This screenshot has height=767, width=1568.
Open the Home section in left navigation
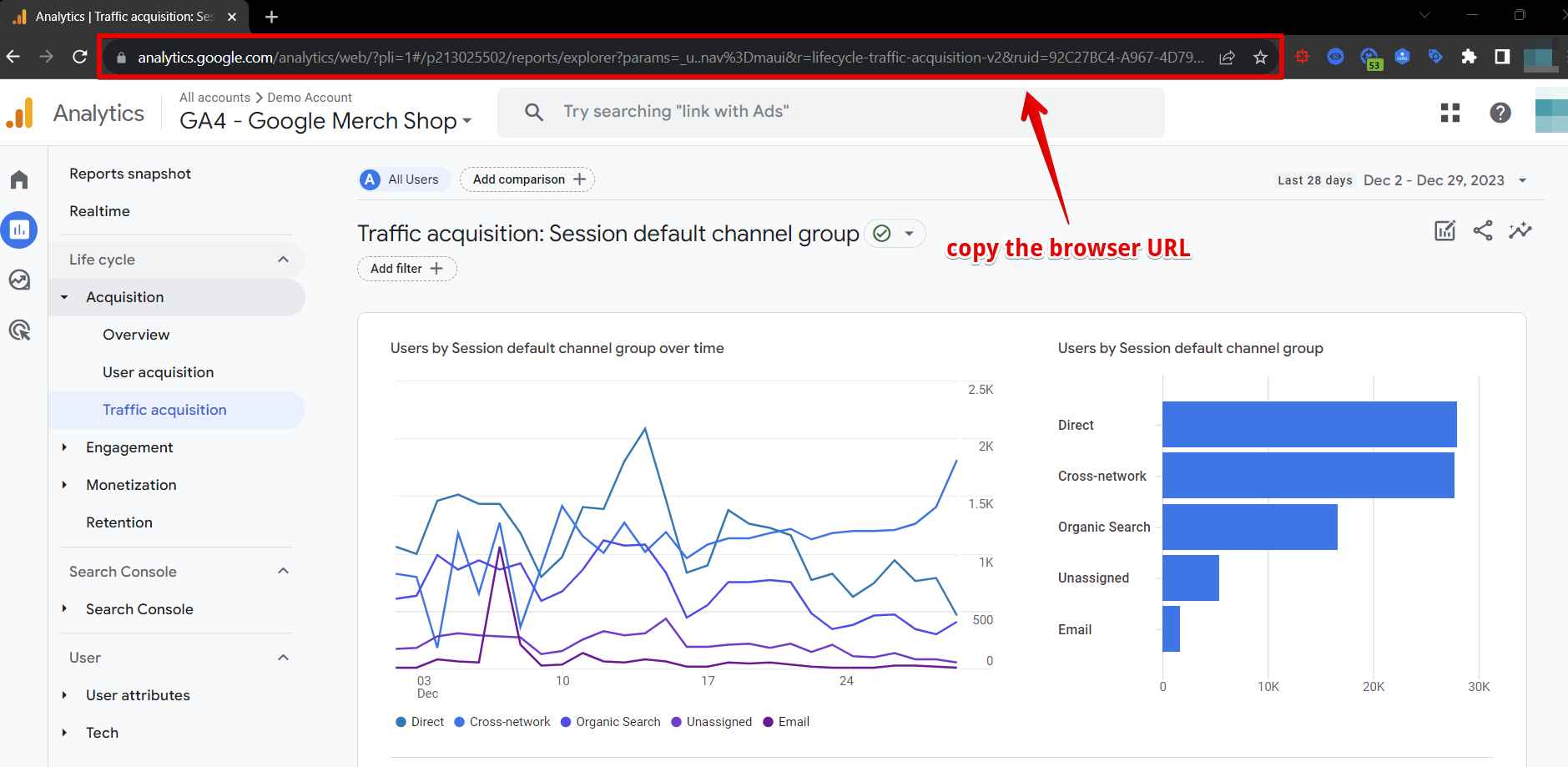click(19, 179)
